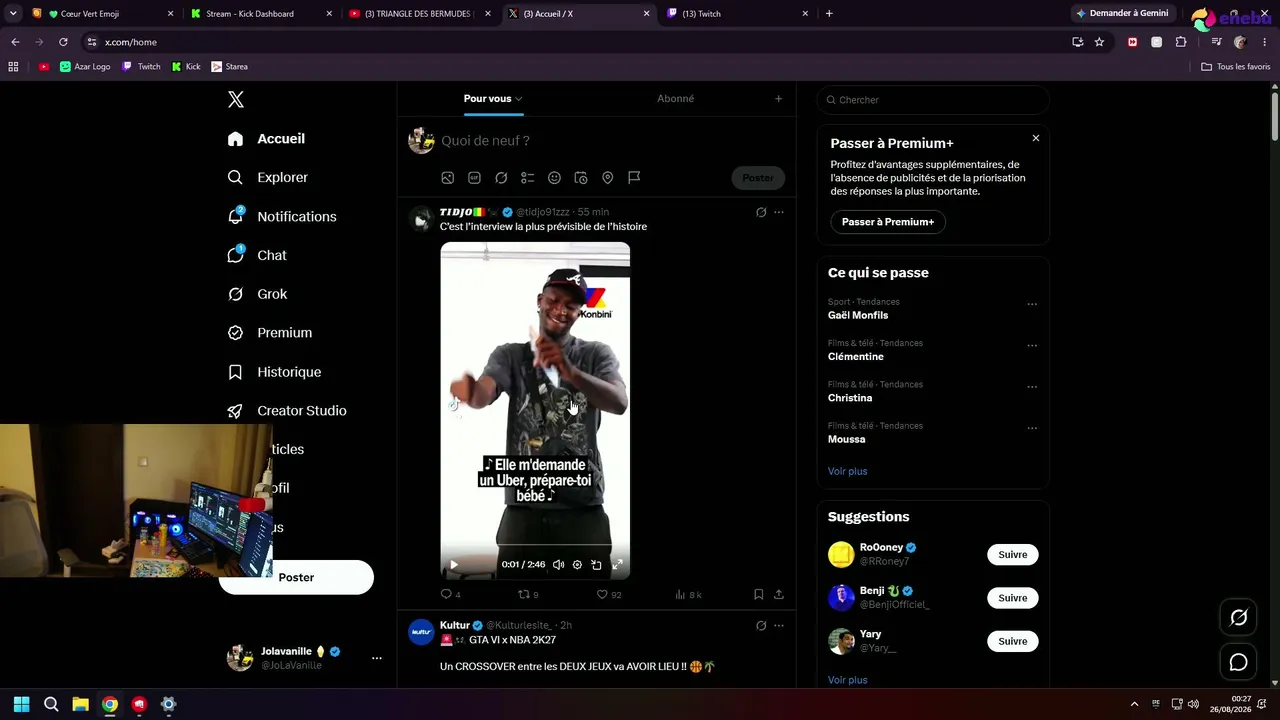Click Voir plus under the trends list

(x=847, y=472)
